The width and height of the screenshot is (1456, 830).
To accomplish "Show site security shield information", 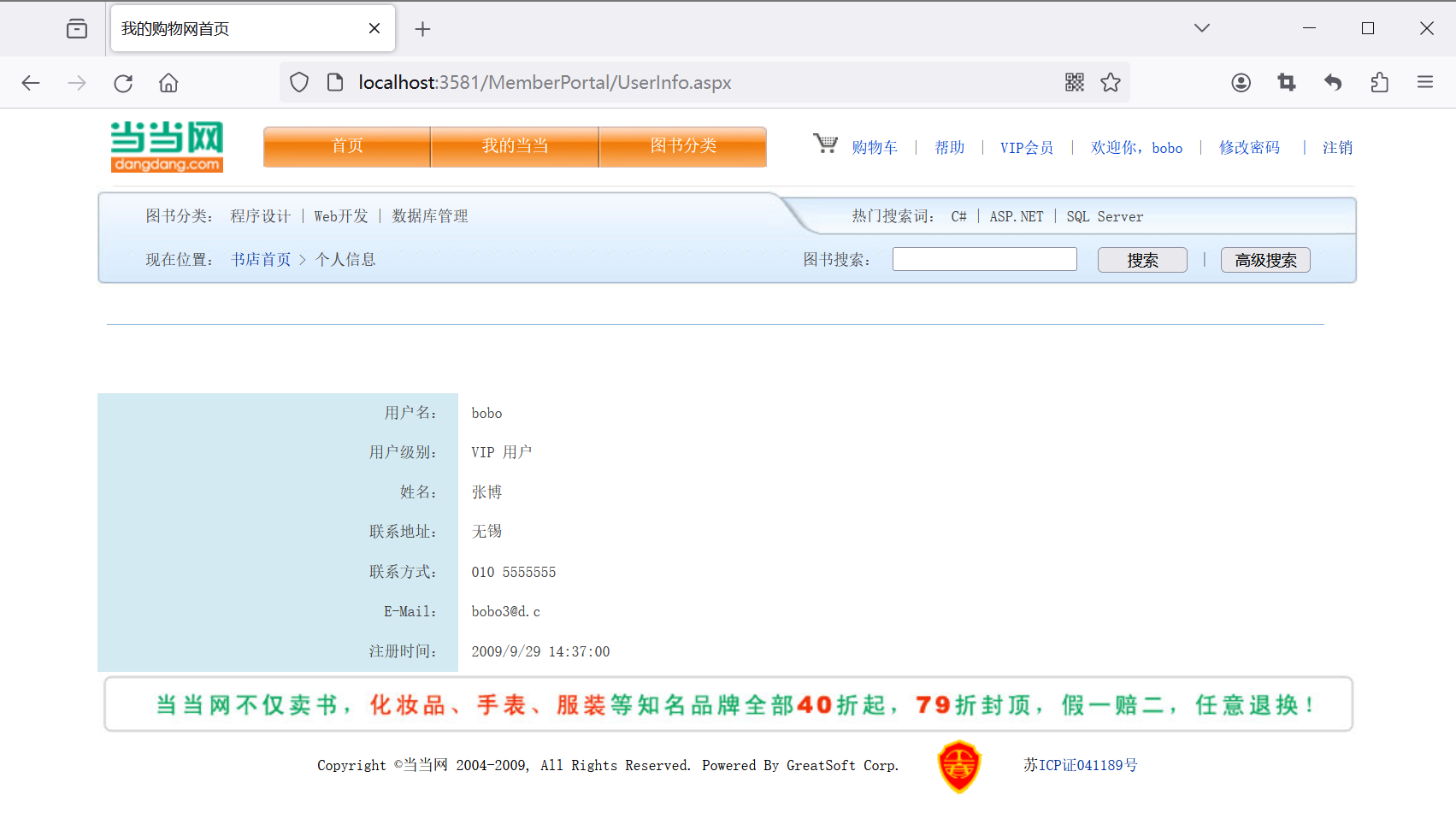I will pos(298,82).
